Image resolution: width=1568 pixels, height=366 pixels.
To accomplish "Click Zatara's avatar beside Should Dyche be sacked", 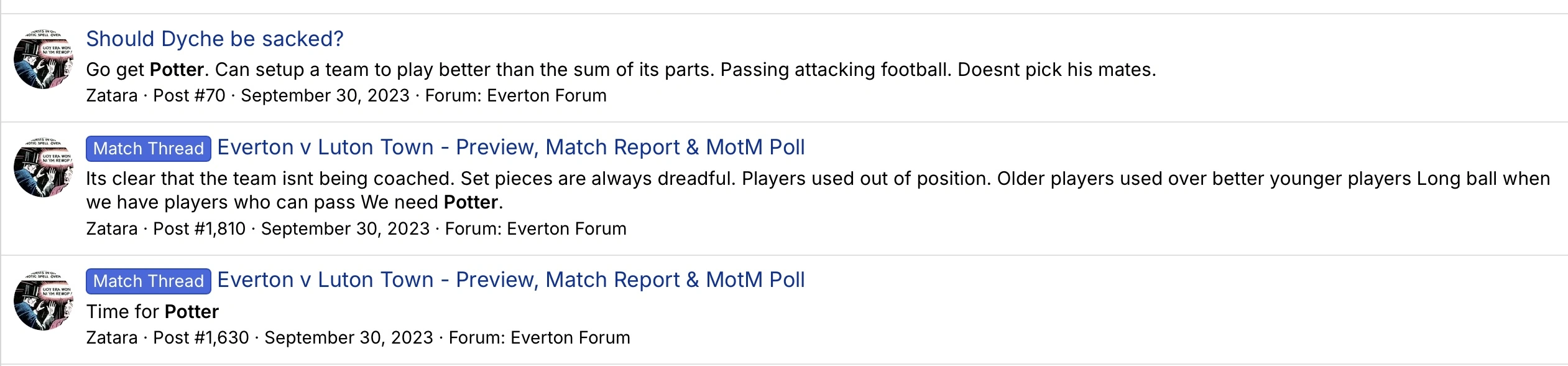I will (44, 59).
